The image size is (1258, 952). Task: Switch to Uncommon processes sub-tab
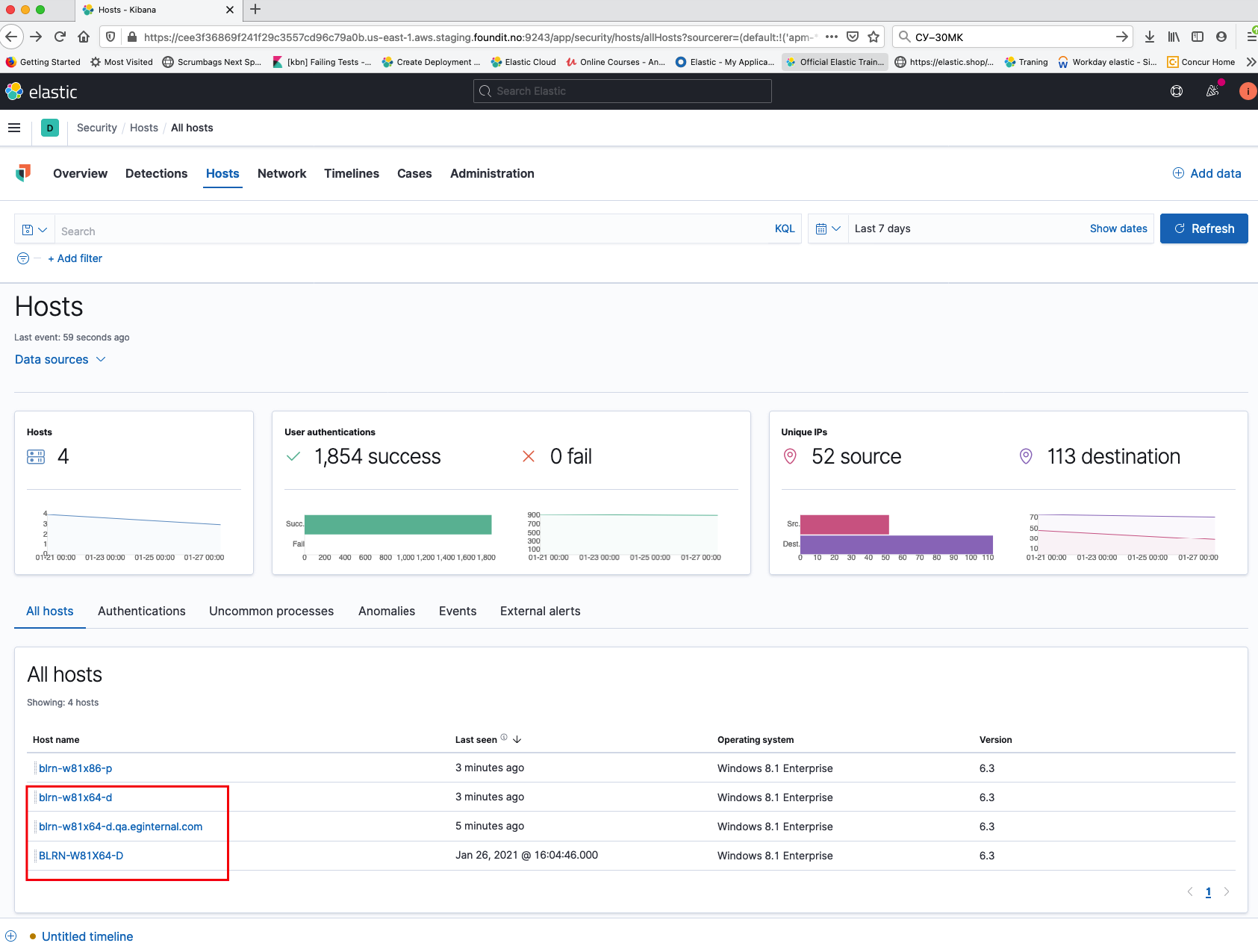[272, 611]
